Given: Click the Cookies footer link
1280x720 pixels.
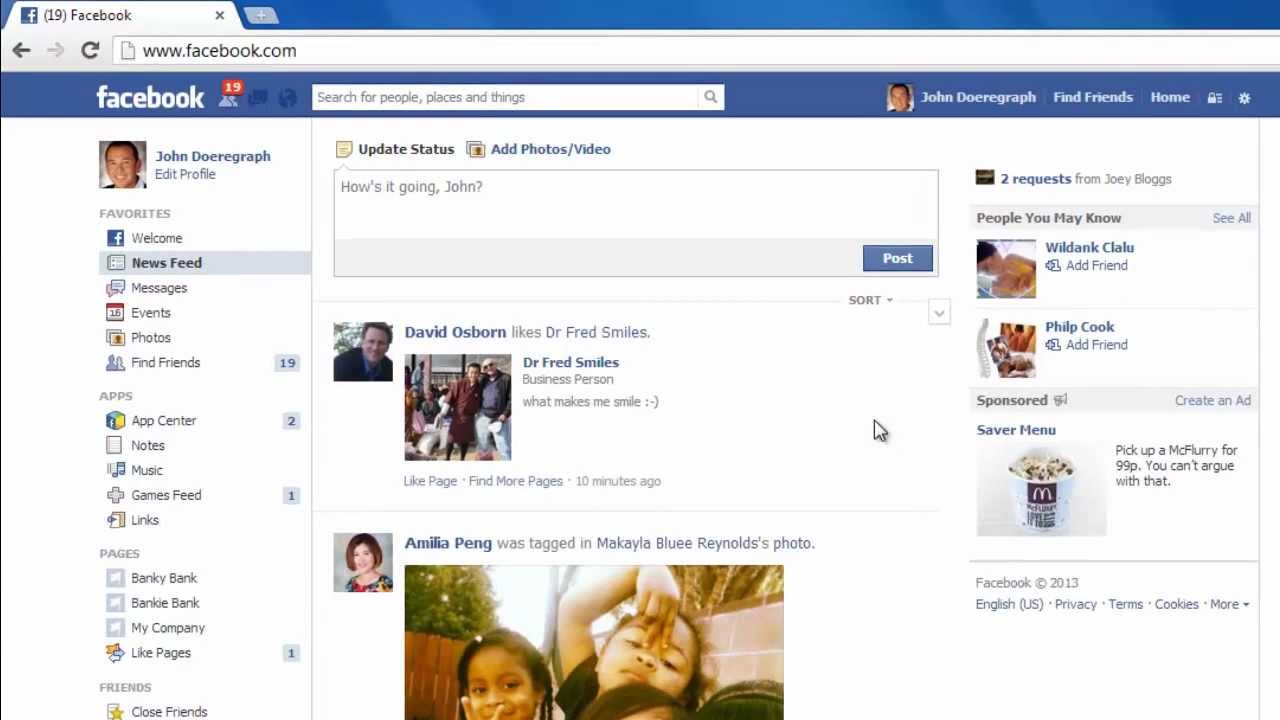Looking at the screenshot, I should 1176,604.
